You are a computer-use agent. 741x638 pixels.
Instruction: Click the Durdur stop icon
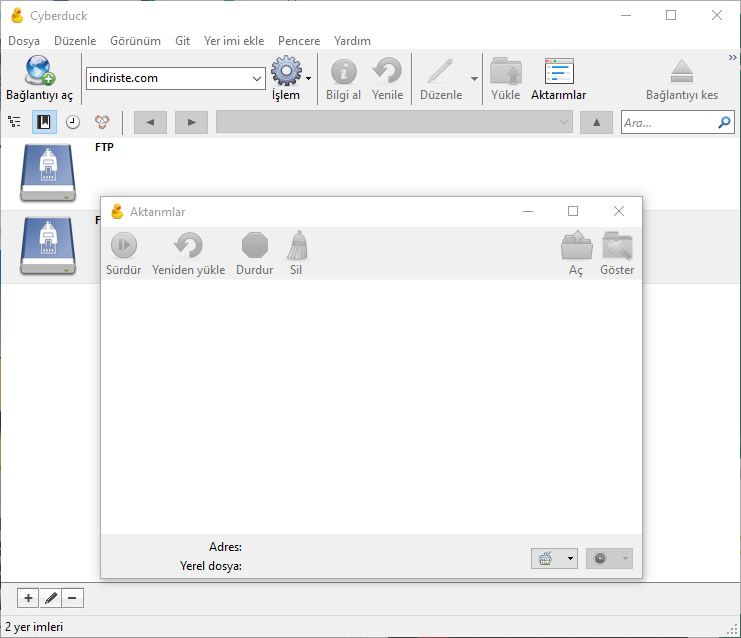255,245
